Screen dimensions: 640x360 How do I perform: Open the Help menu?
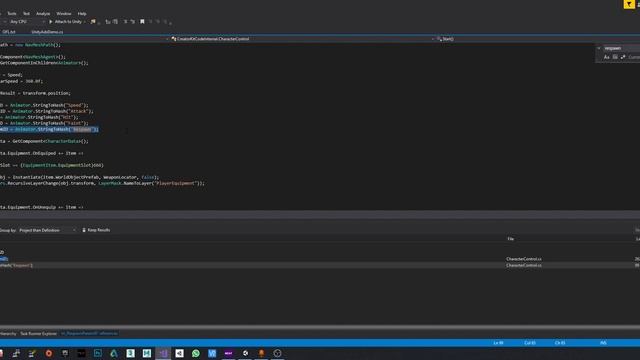[82, 13]
